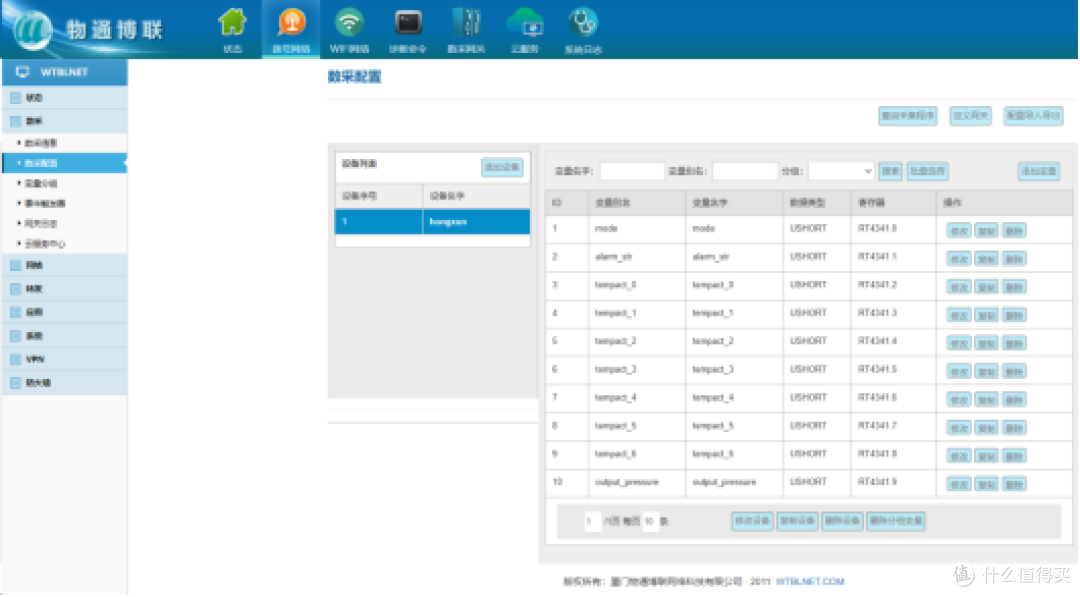This screenshot has height=597, width=1080.
Task: Click the delete group variables button
Action: click(x=895, y=521)
